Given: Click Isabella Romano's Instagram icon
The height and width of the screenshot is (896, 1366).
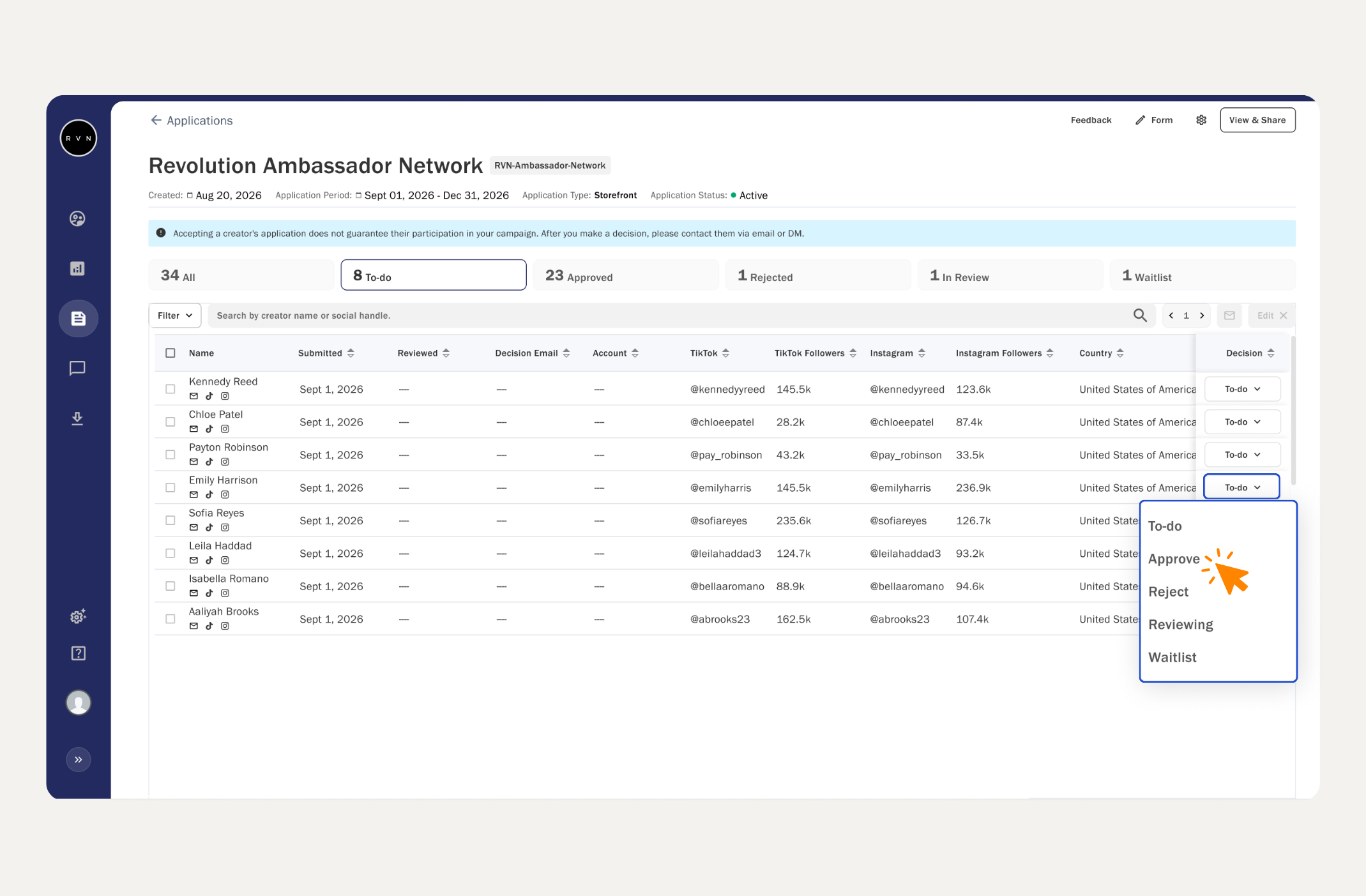Looking at the screenshot, I should 225,593.
